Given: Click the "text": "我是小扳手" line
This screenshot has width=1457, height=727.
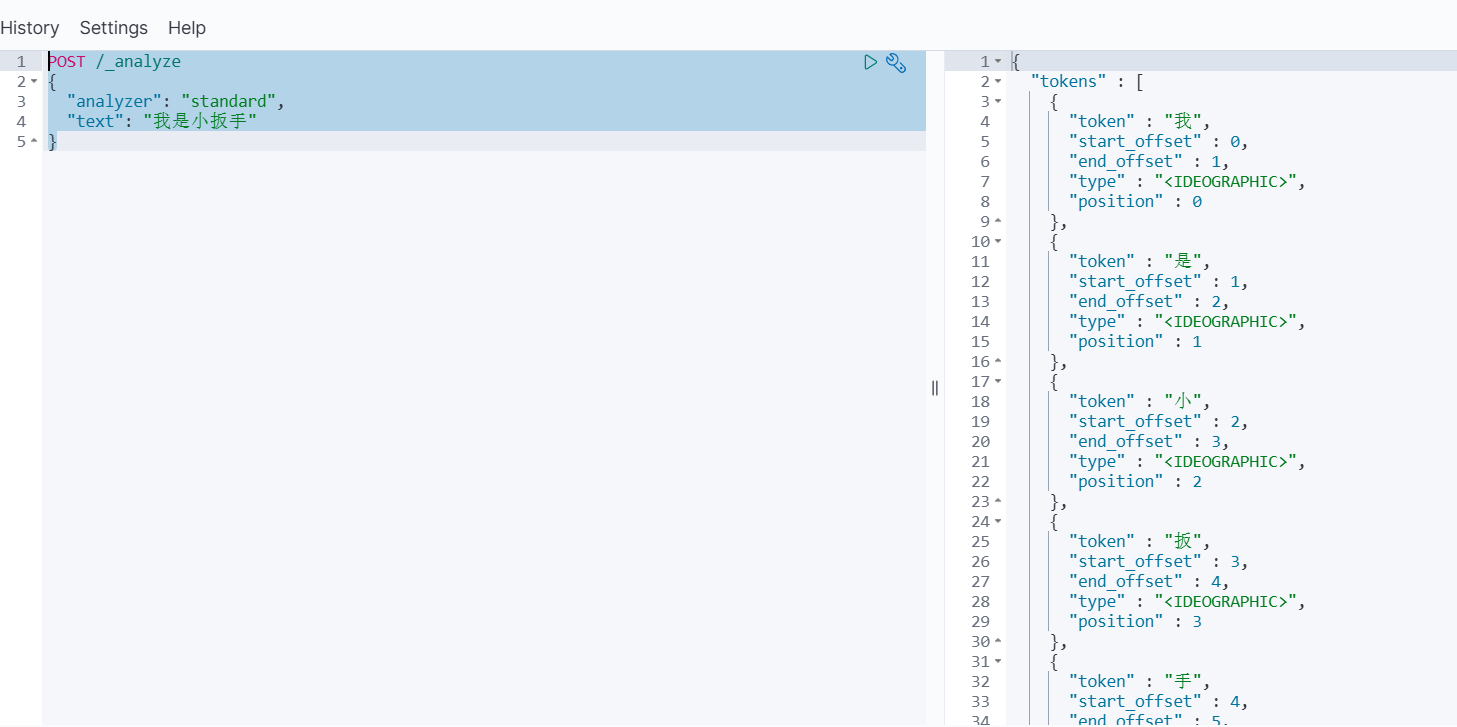Looking at the screenshot, I should coord(162,122).
